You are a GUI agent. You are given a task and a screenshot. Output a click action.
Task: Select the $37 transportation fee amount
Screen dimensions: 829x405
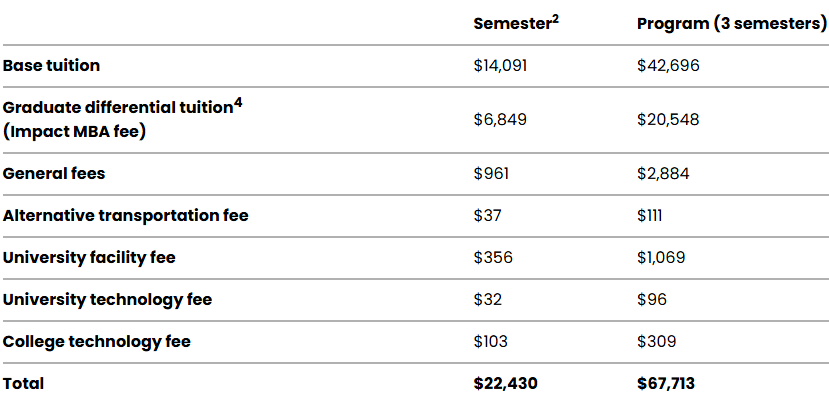click(x=487, y=215)
